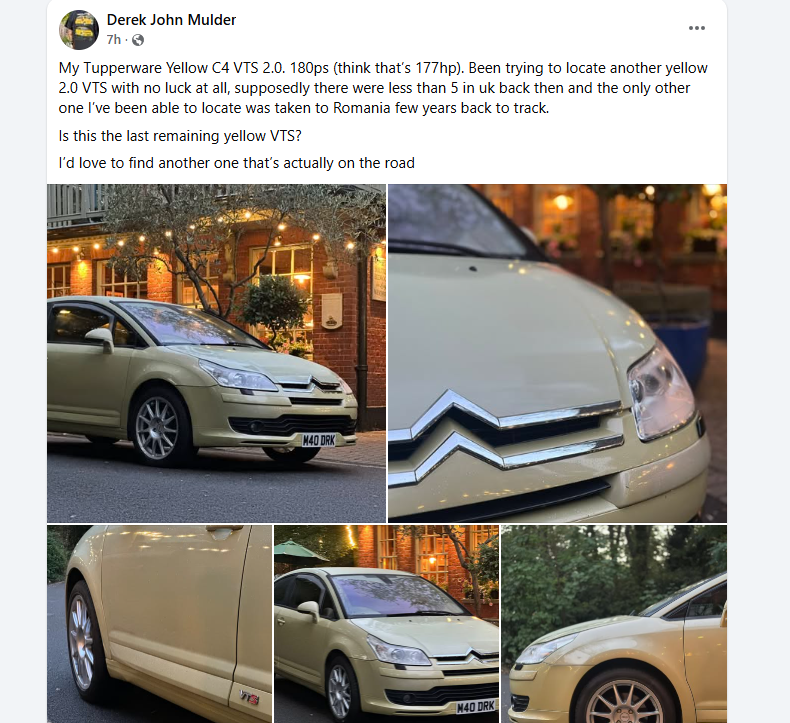Viewport: 790px width, 723px height.
Task: Open the three-dot post options menu
Action: point(696,28)
